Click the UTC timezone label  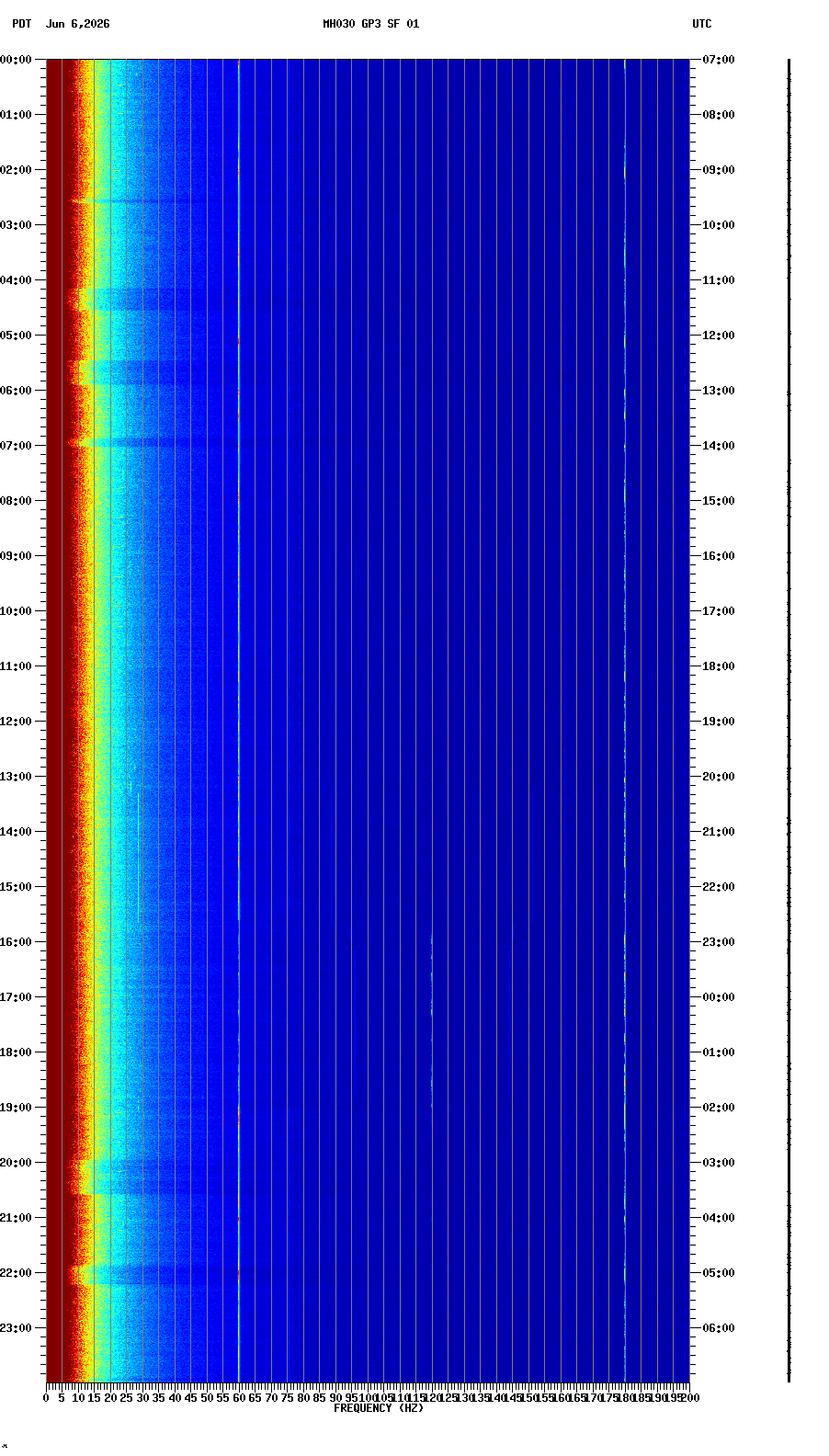(x=702, y=24)
